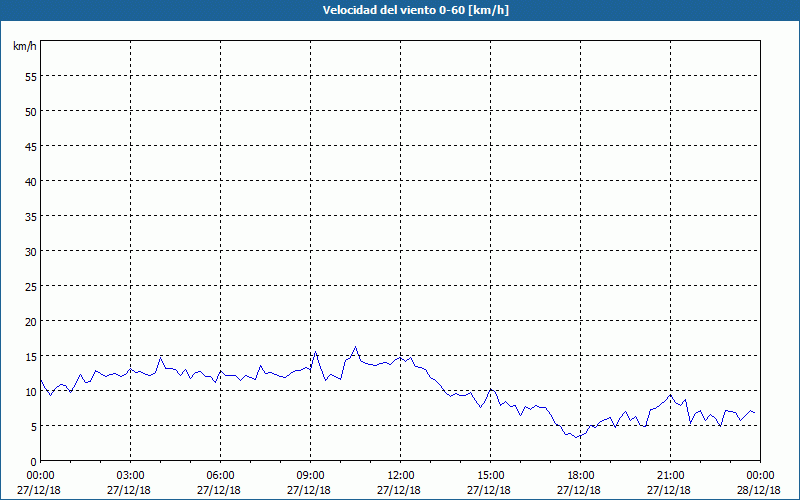Select the '18:00' time label
This screenshot has width=800, height=500.
point(581,476)
